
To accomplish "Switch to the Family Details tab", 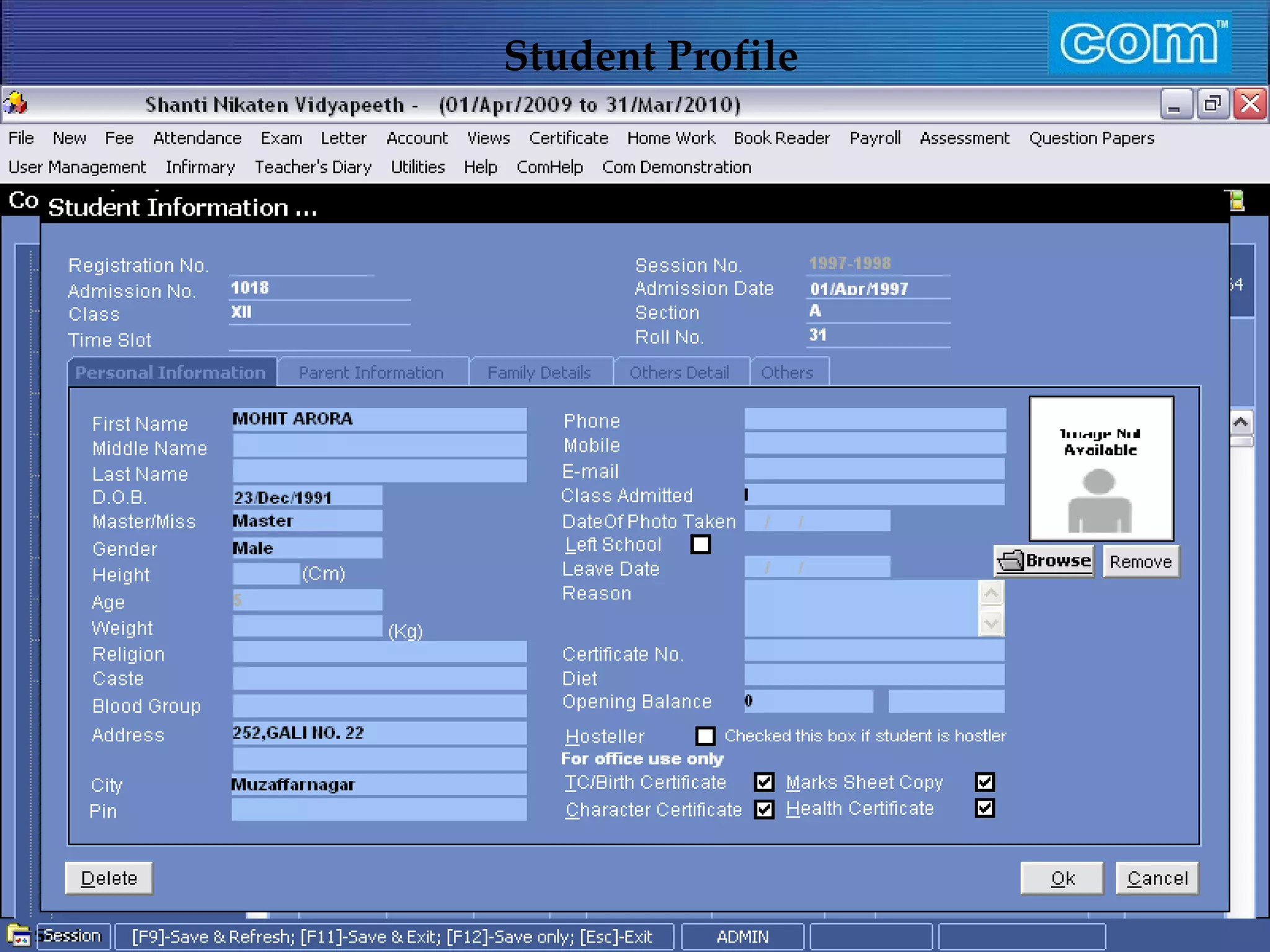I will tap(541, 372).
